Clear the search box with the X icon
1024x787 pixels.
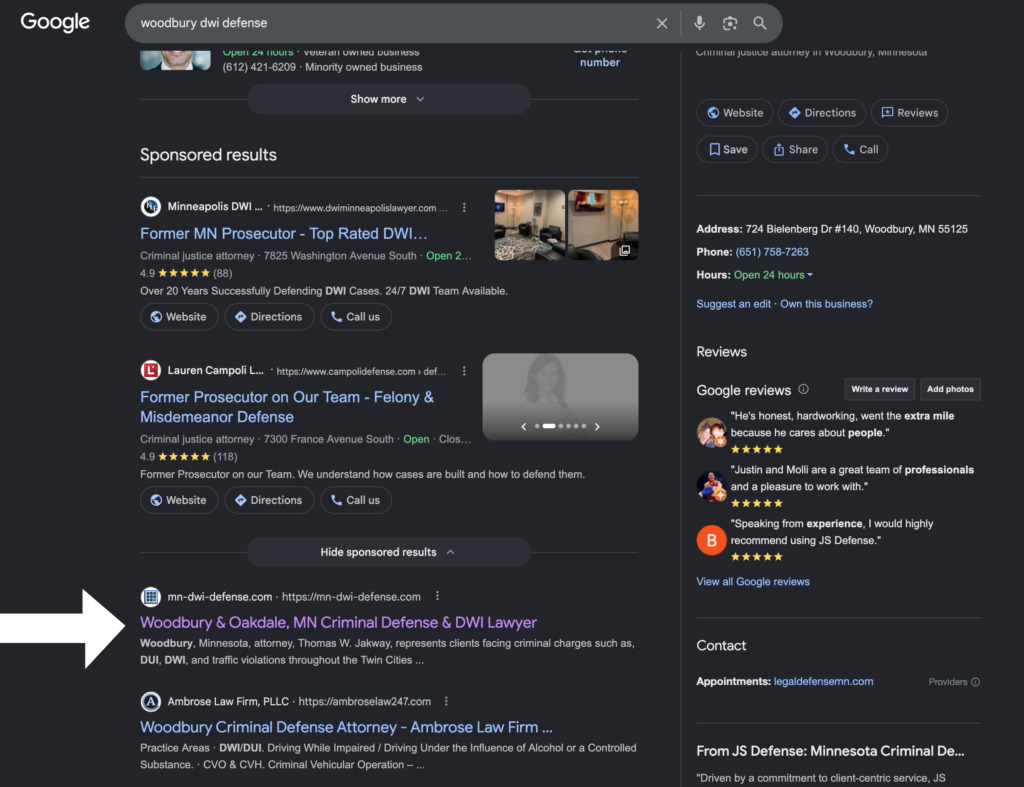tap(662, 24)
